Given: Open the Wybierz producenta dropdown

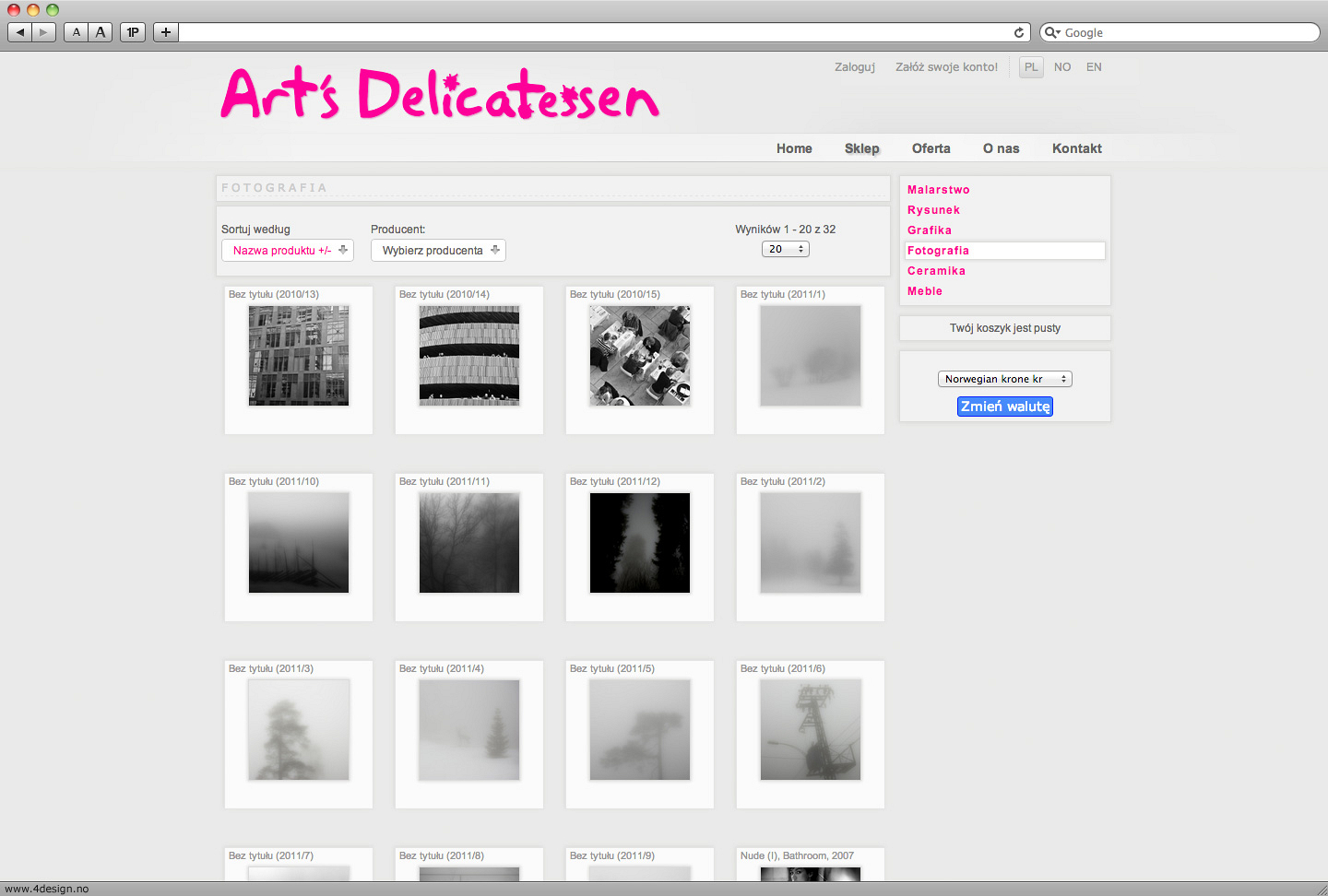Looking at the screenshot, I should [438, 250].
